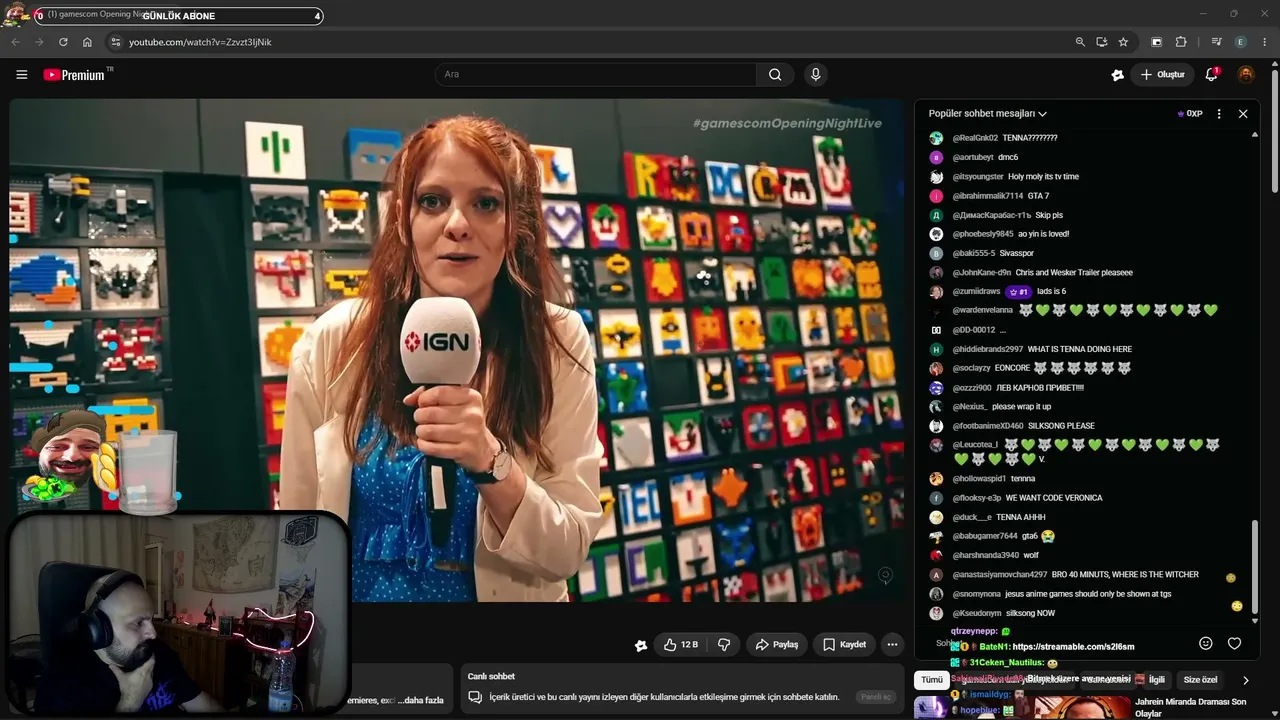Show more filter chips with arrow
The image size is (1280, 720).
tap(1245, 680)
